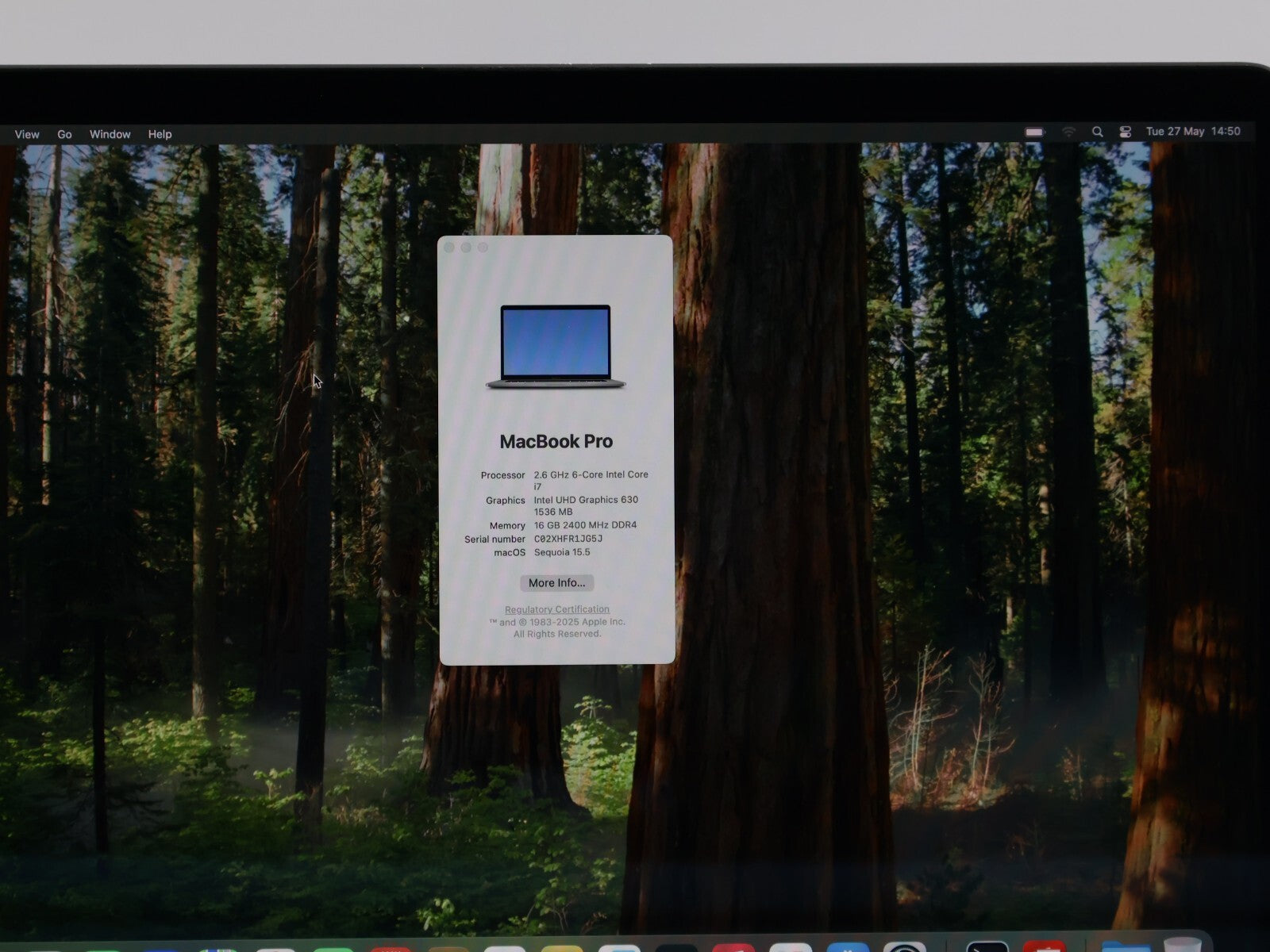The width and height of the screenshot is (1270, 952).
Task: Select Intel UHD Graphics 630 text
Action: pyautogui.click(x=586, y=500)
